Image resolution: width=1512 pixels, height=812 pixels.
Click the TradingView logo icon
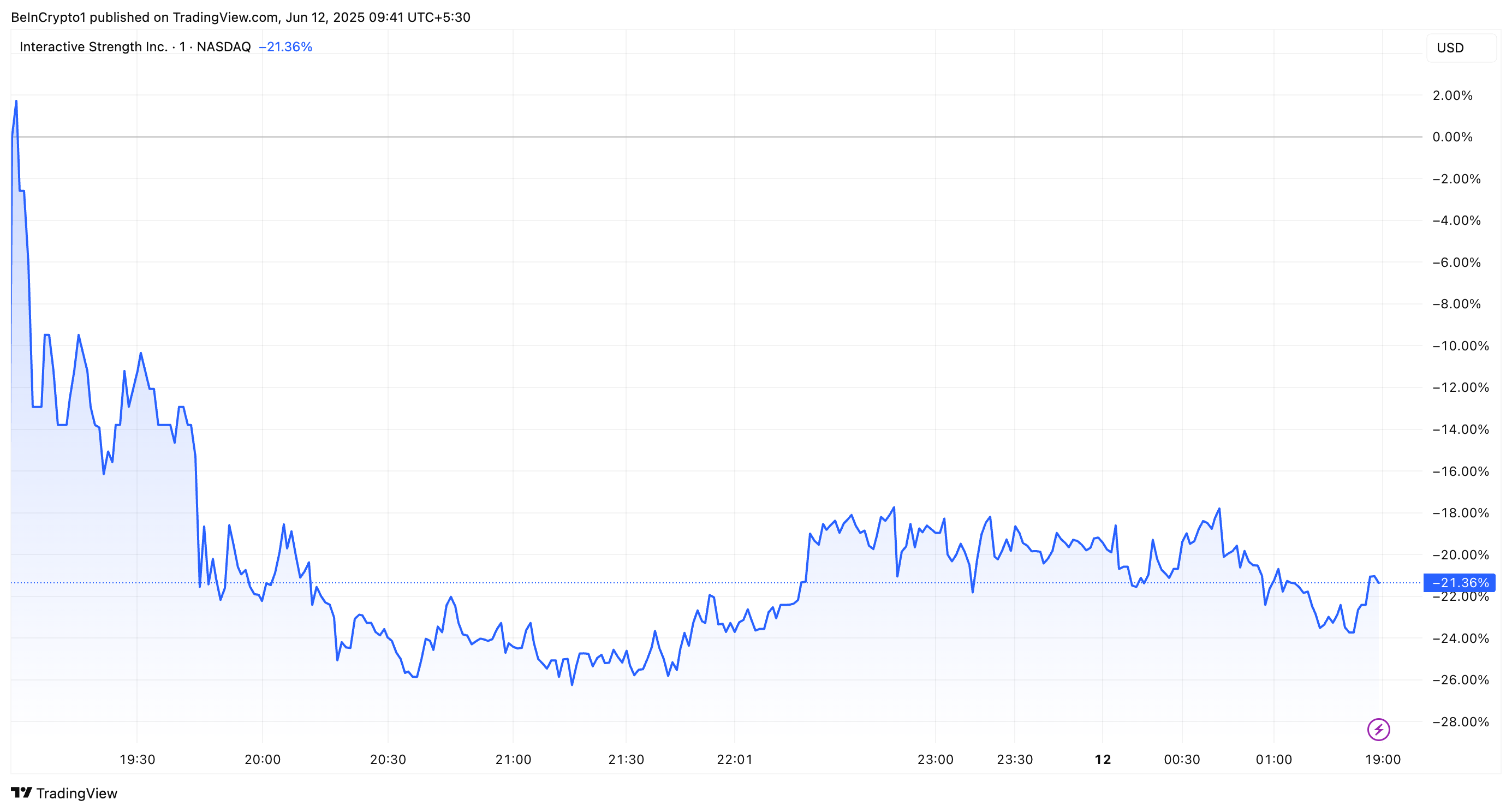pos(22,793)
